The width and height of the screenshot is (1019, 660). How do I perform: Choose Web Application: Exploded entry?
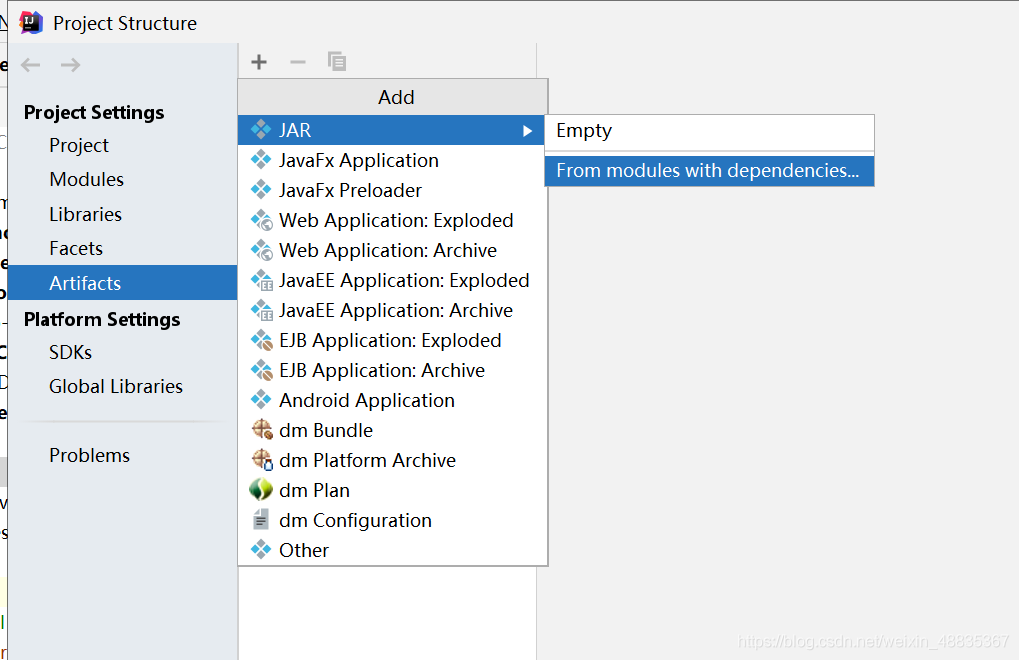pyautogui.click(x=395, y=220)
